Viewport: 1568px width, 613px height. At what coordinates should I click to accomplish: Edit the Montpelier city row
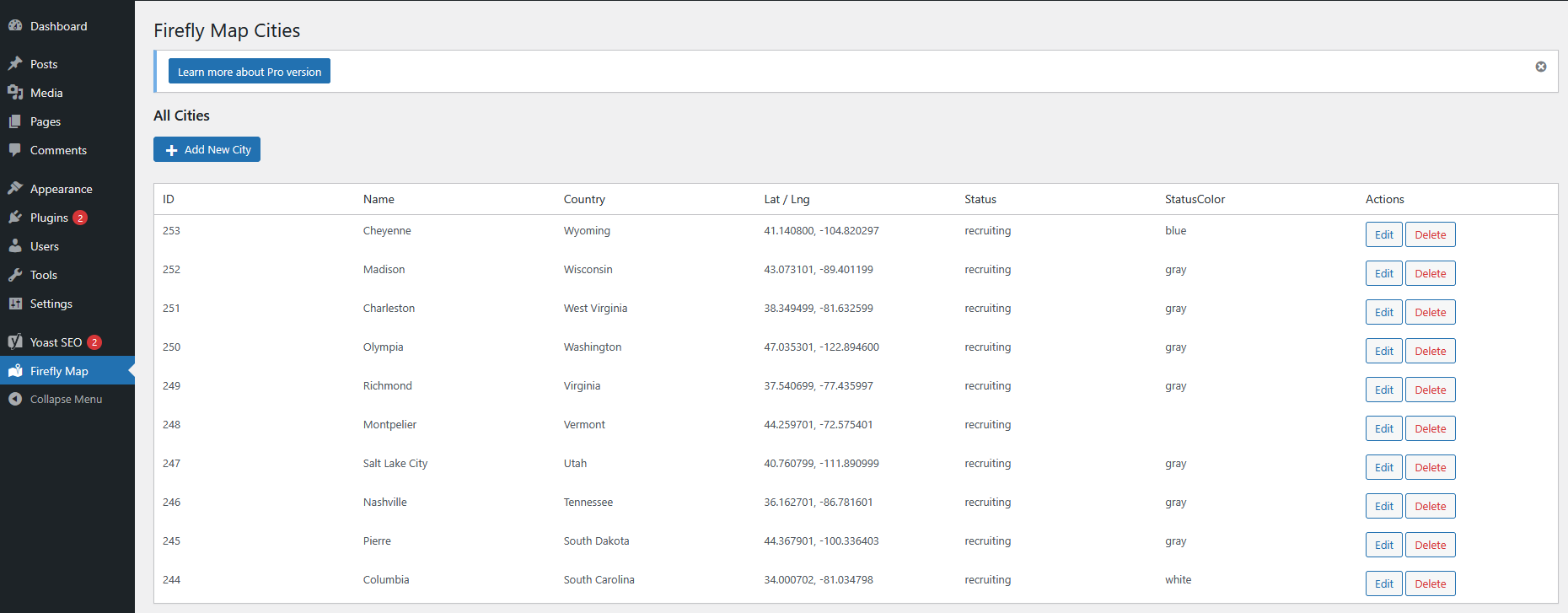point(1383,428)
